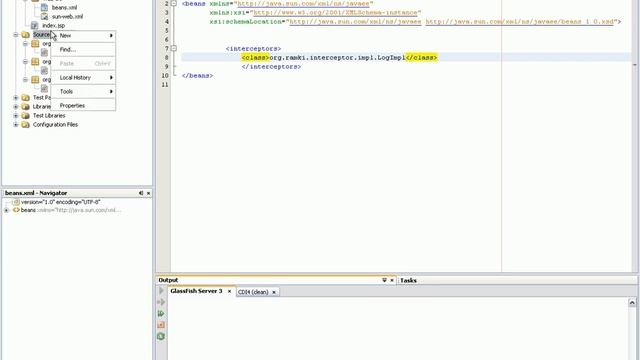Collapse the beans tag code fold

174,3
